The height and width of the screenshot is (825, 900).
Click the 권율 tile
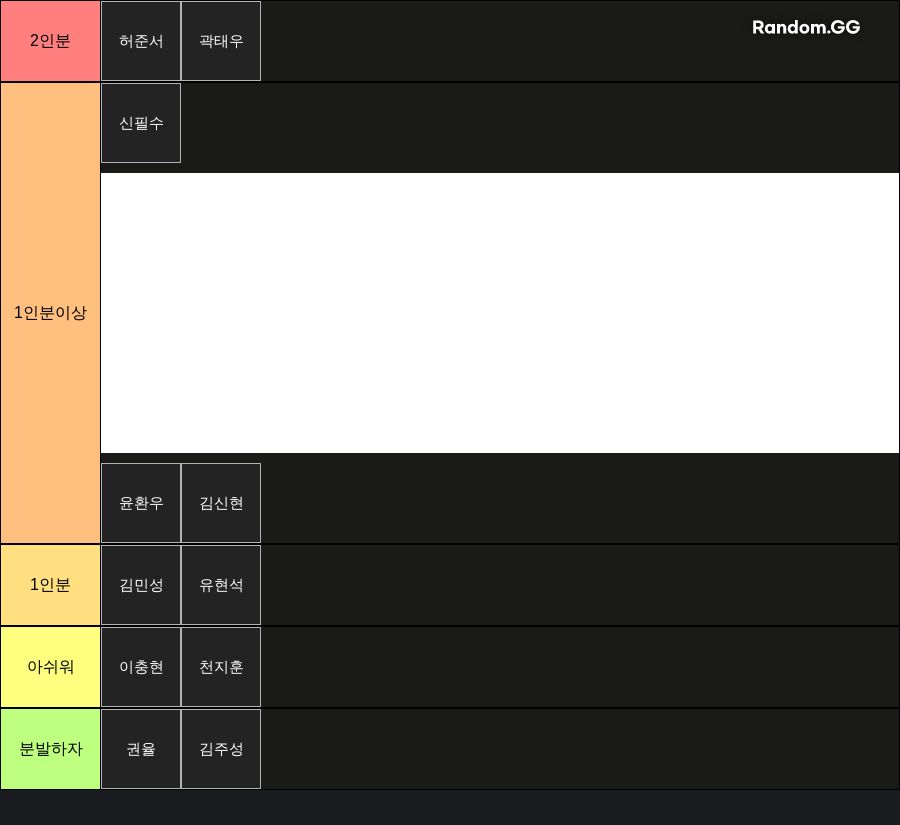(x=141, y=749)
